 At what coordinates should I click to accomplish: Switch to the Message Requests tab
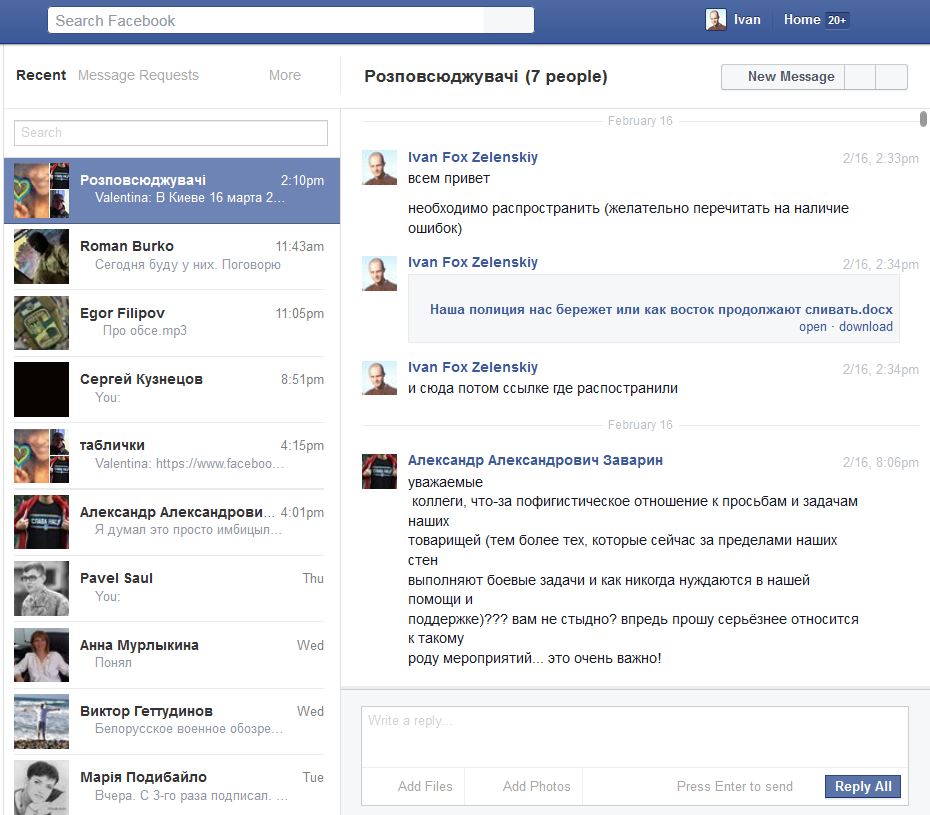[138, 75]
